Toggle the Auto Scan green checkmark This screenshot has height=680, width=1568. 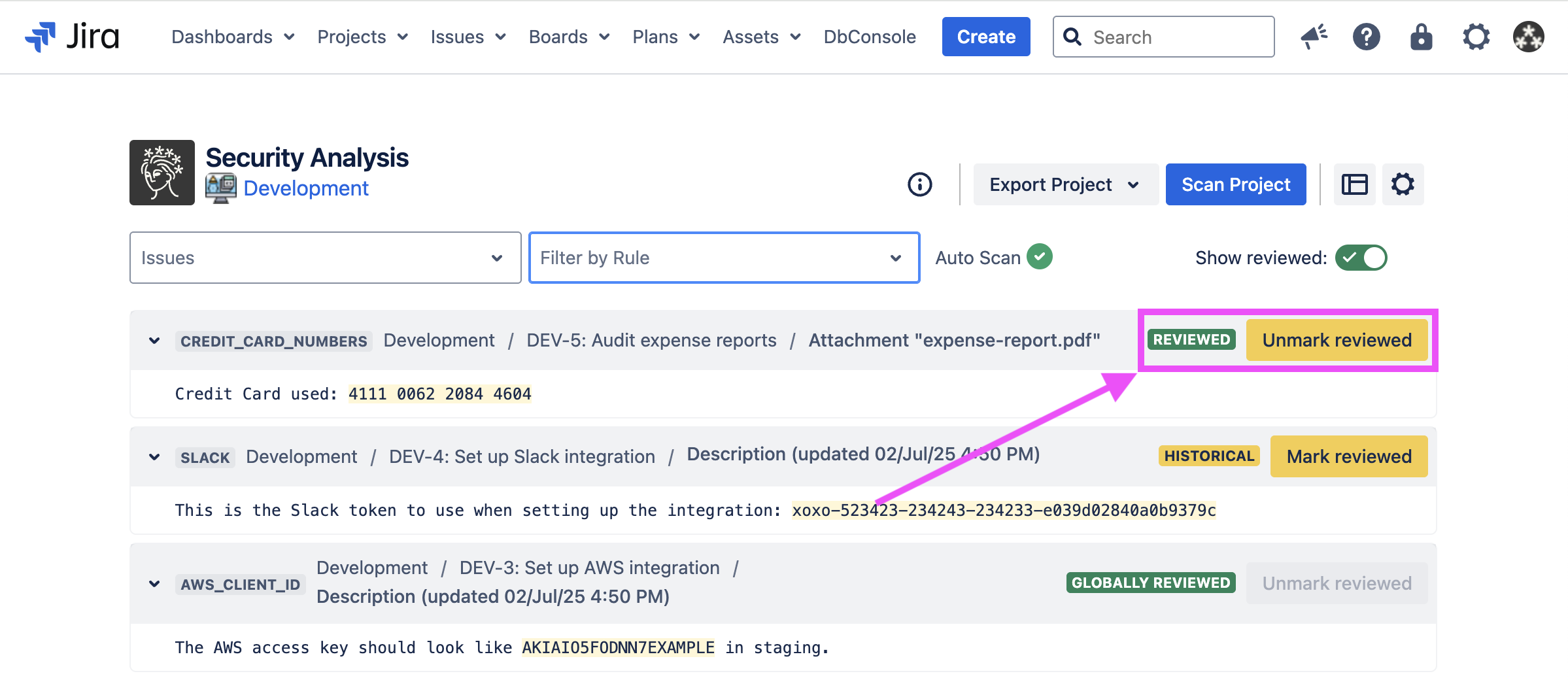click(x=1039, y=257)
